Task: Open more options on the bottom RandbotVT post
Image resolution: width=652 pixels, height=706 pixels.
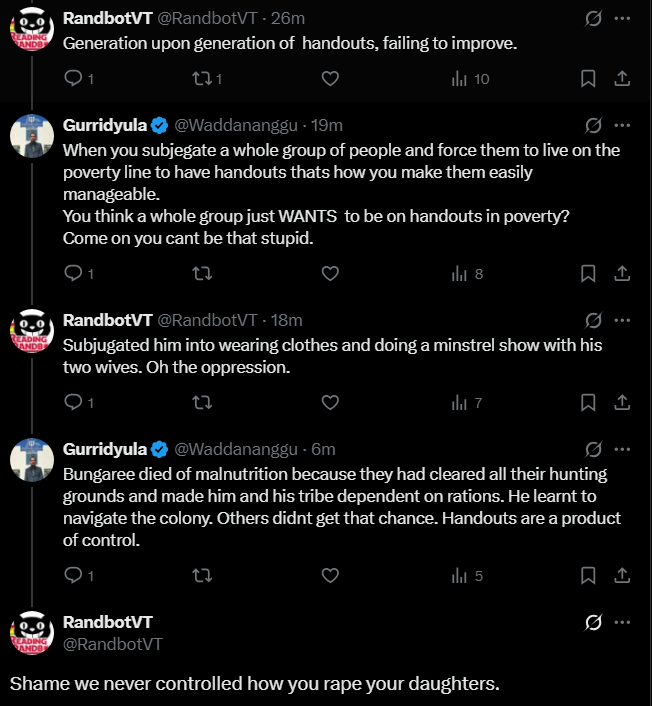Action: click(622, 623)
